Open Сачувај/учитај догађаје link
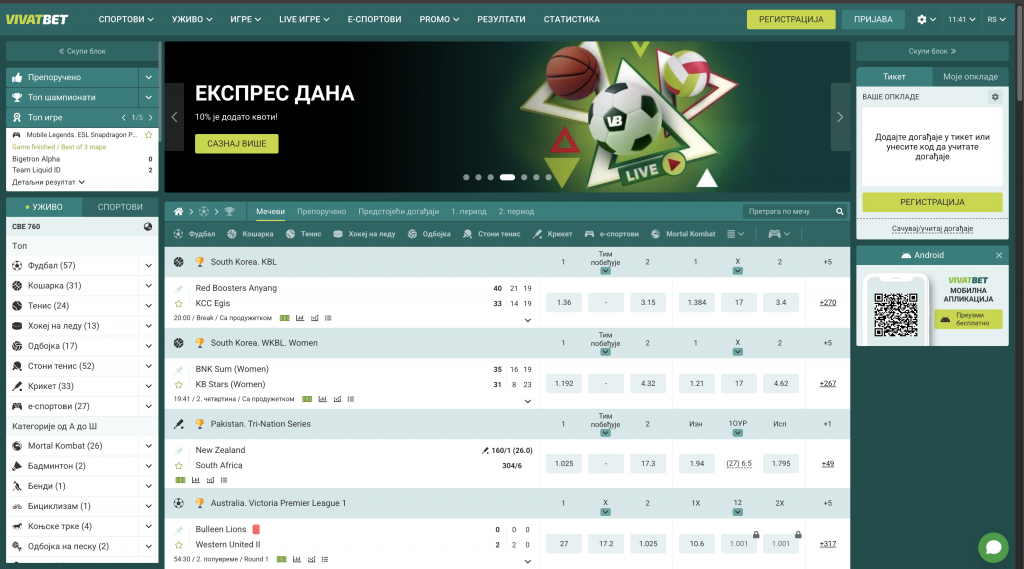This screenshot has height=569, width=1024. tap(932, 229)
